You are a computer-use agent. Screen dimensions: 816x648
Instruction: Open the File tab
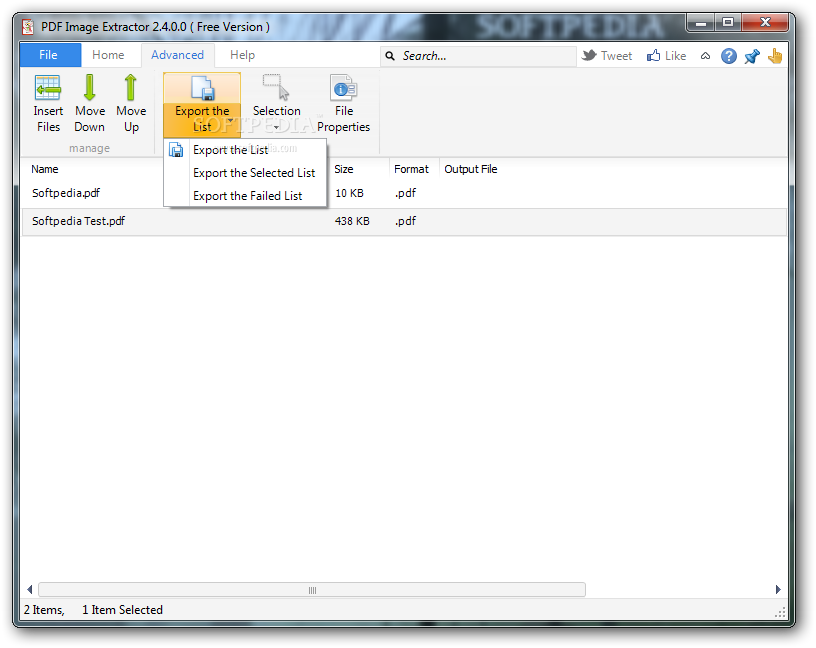pyautogui.click(x=50, y=55)
